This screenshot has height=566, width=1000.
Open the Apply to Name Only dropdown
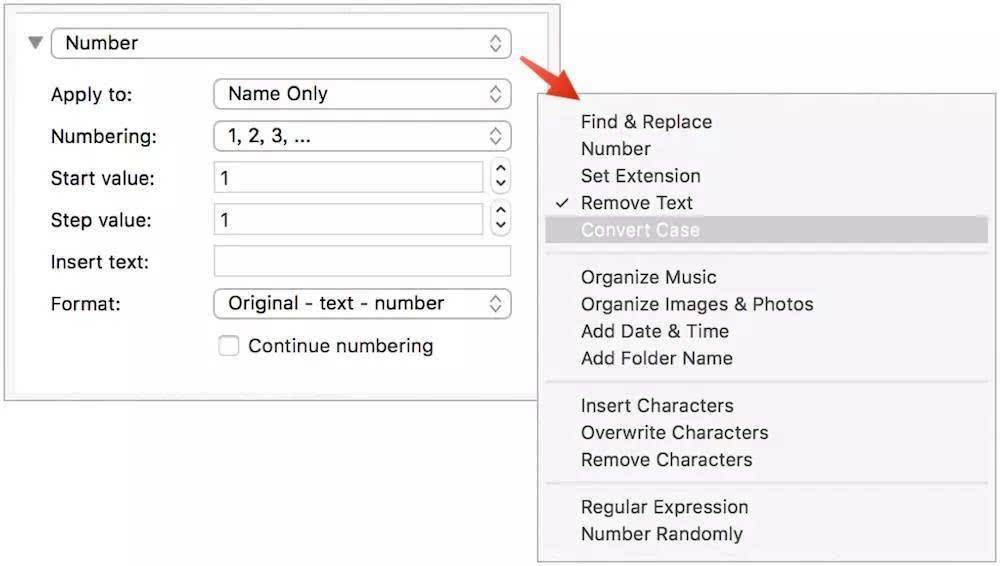click(x=362, y=94)
